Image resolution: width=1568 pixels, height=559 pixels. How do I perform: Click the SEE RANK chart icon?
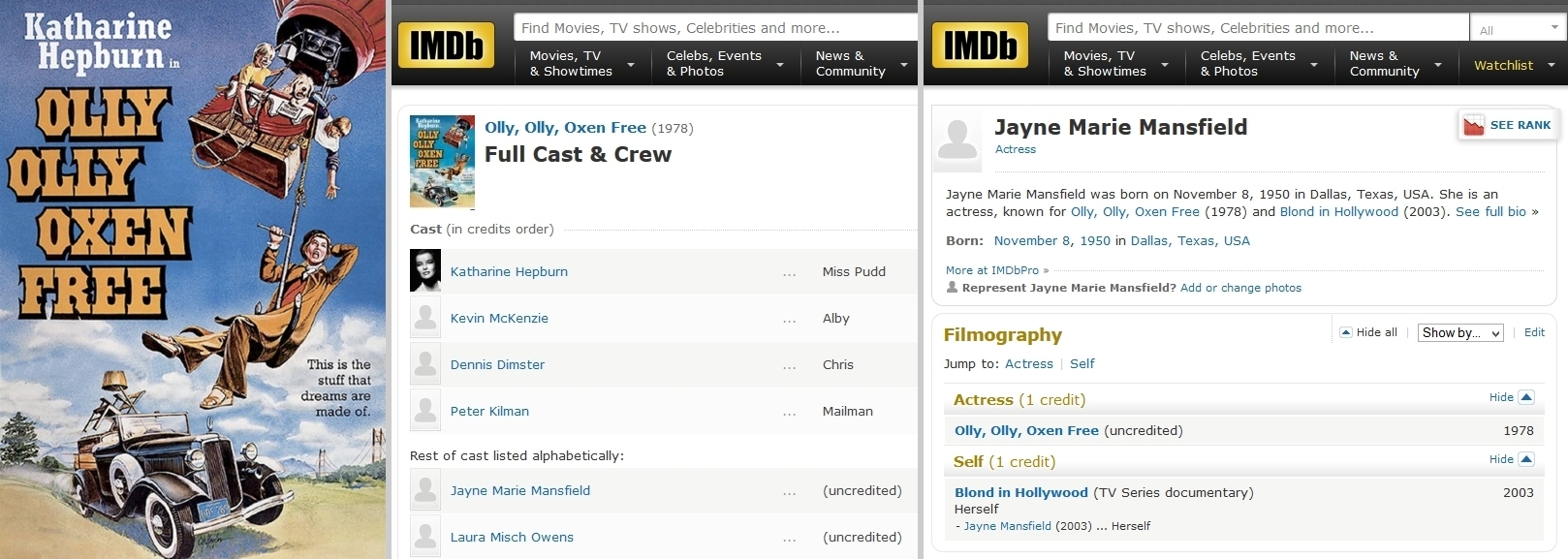(x=1474, y=125)
